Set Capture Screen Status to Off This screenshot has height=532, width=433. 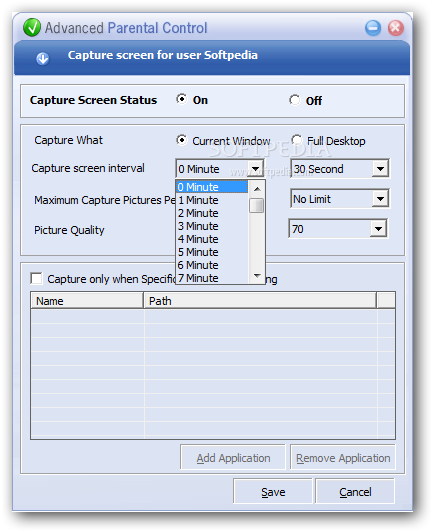tap(295, 100)
